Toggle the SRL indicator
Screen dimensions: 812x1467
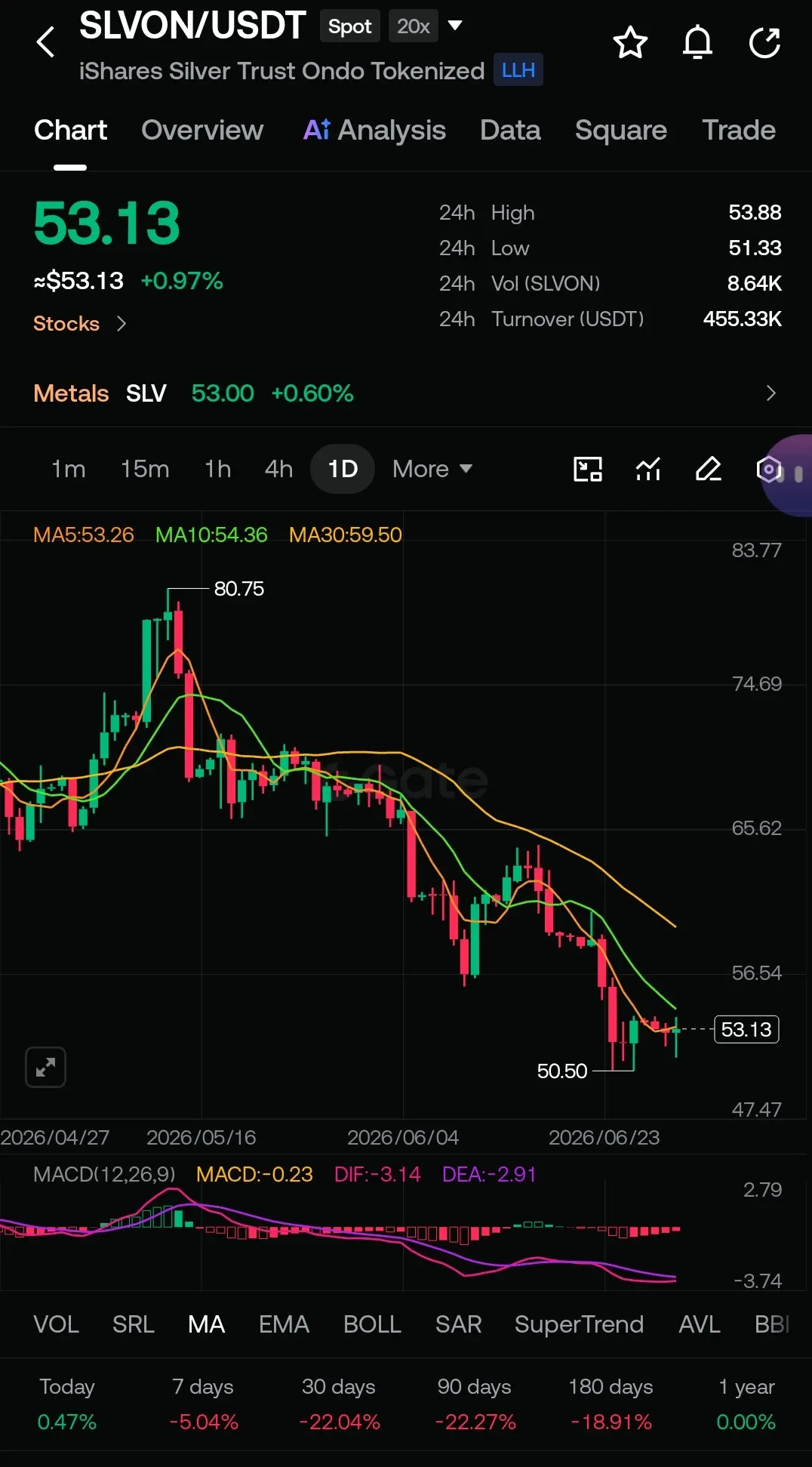134,1324
